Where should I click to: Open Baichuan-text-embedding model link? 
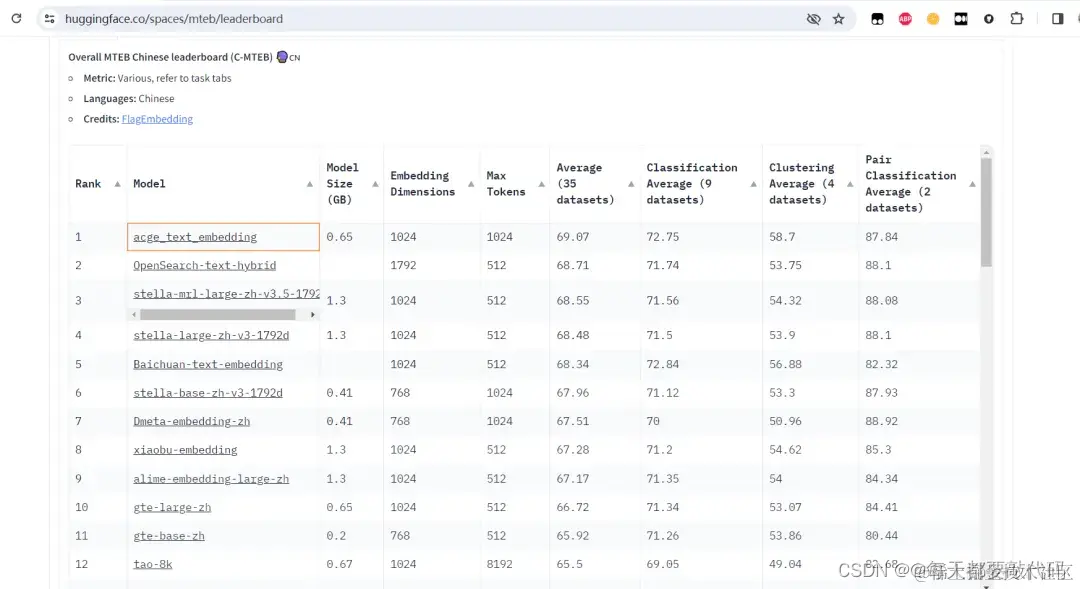point(208,364)
